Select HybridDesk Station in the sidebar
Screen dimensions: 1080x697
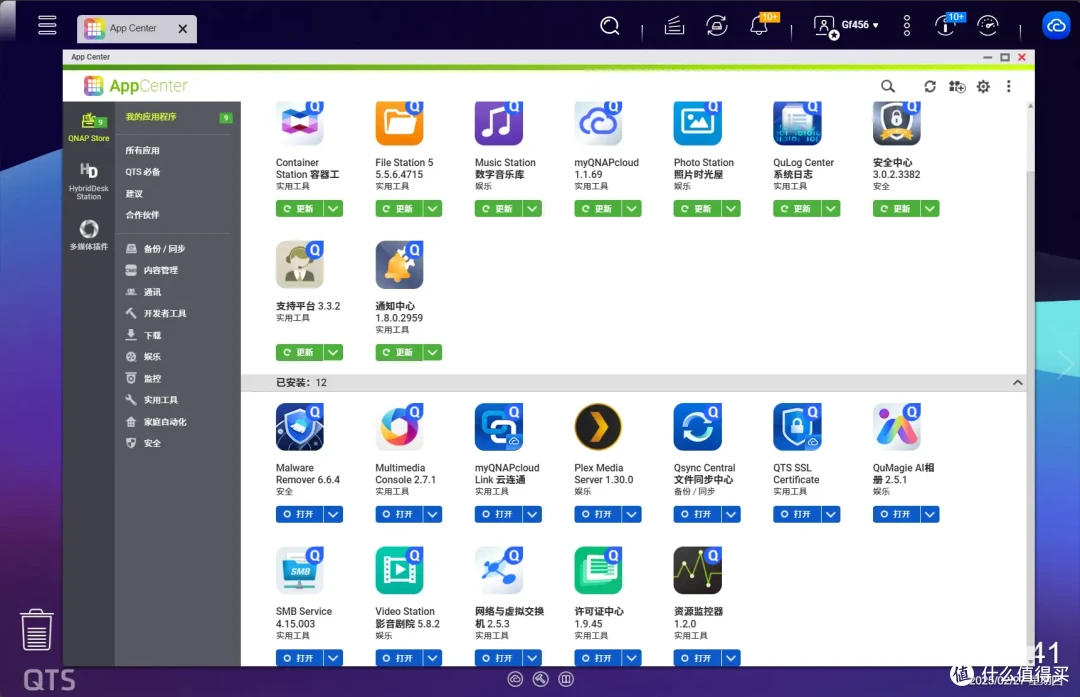point(89,181)
